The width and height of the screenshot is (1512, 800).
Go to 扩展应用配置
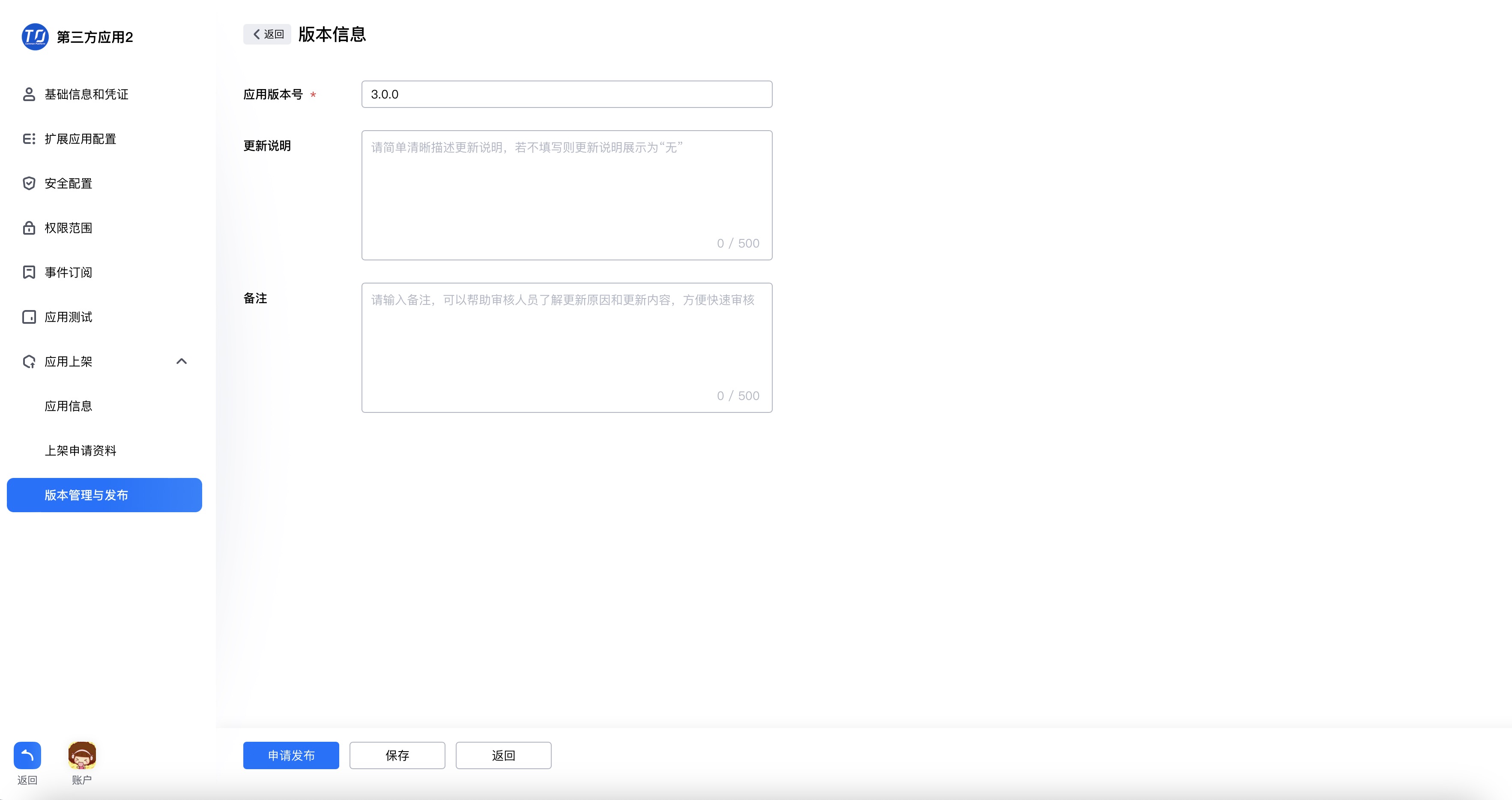tap(105, 139)
